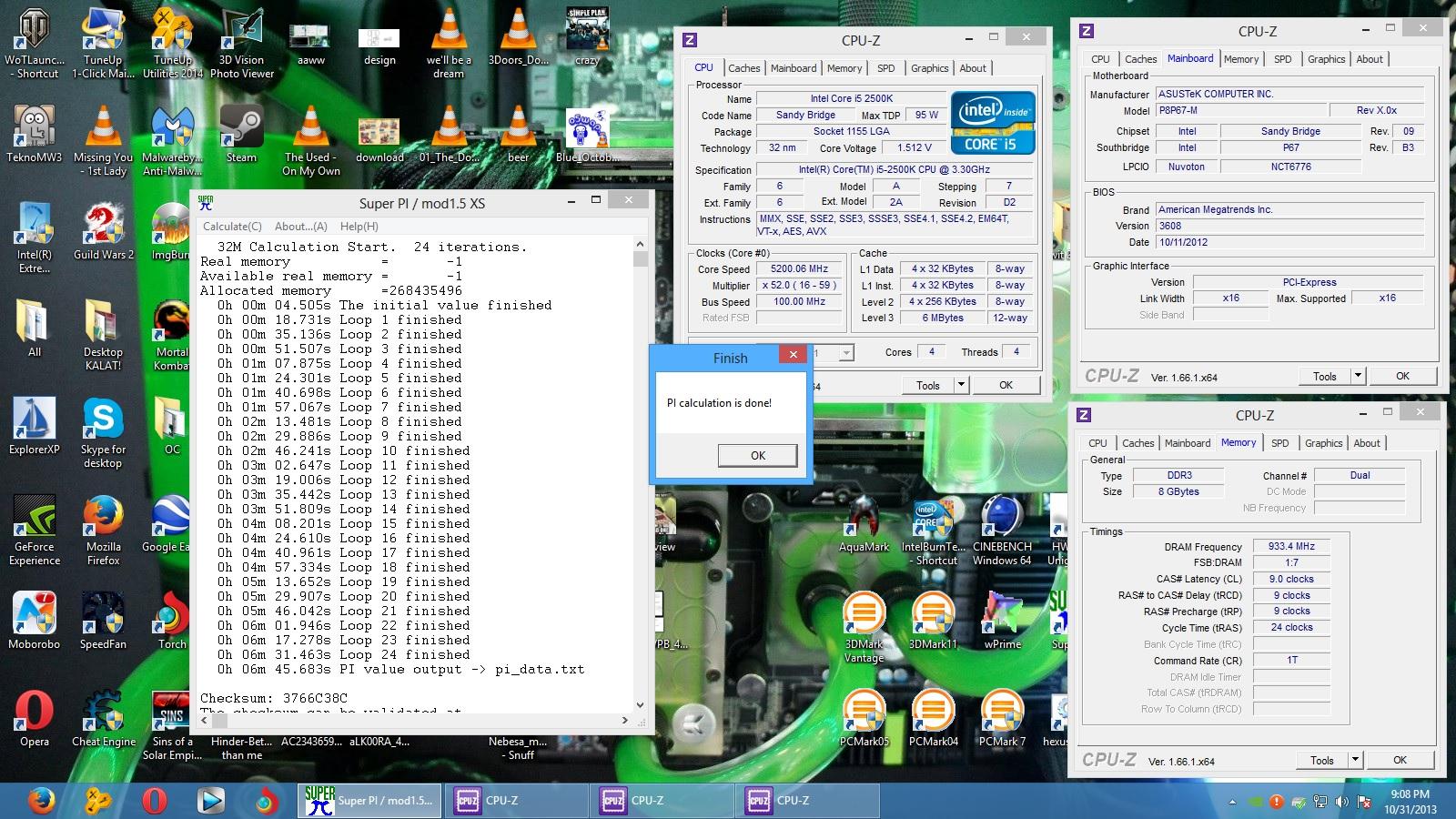Open About...(A) menu in Super PI
The height and width of the screenshot is (819, 1456).
pyautogui.click(x=301, y=227)
